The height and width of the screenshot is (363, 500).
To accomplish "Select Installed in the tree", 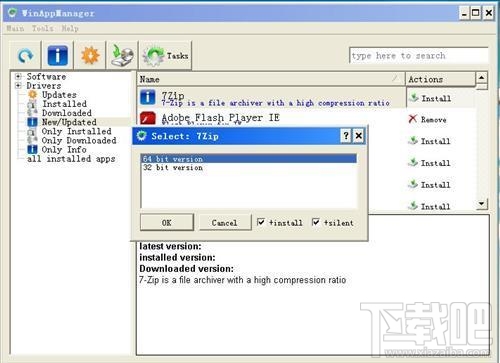I will click(x=64, y=104).
